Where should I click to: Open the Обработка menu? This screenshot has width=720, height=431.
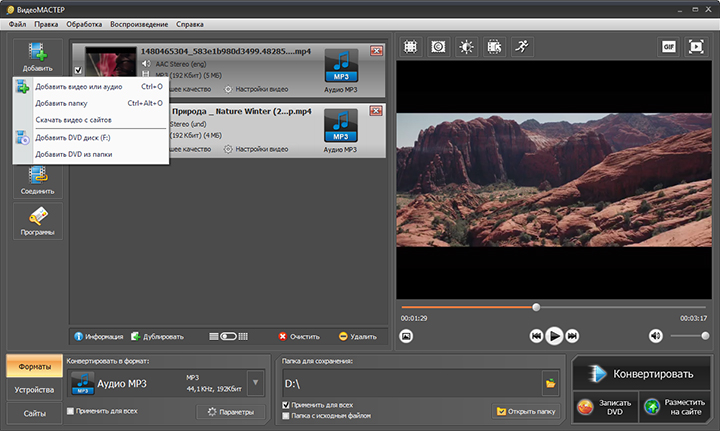(x=84, y=23)
